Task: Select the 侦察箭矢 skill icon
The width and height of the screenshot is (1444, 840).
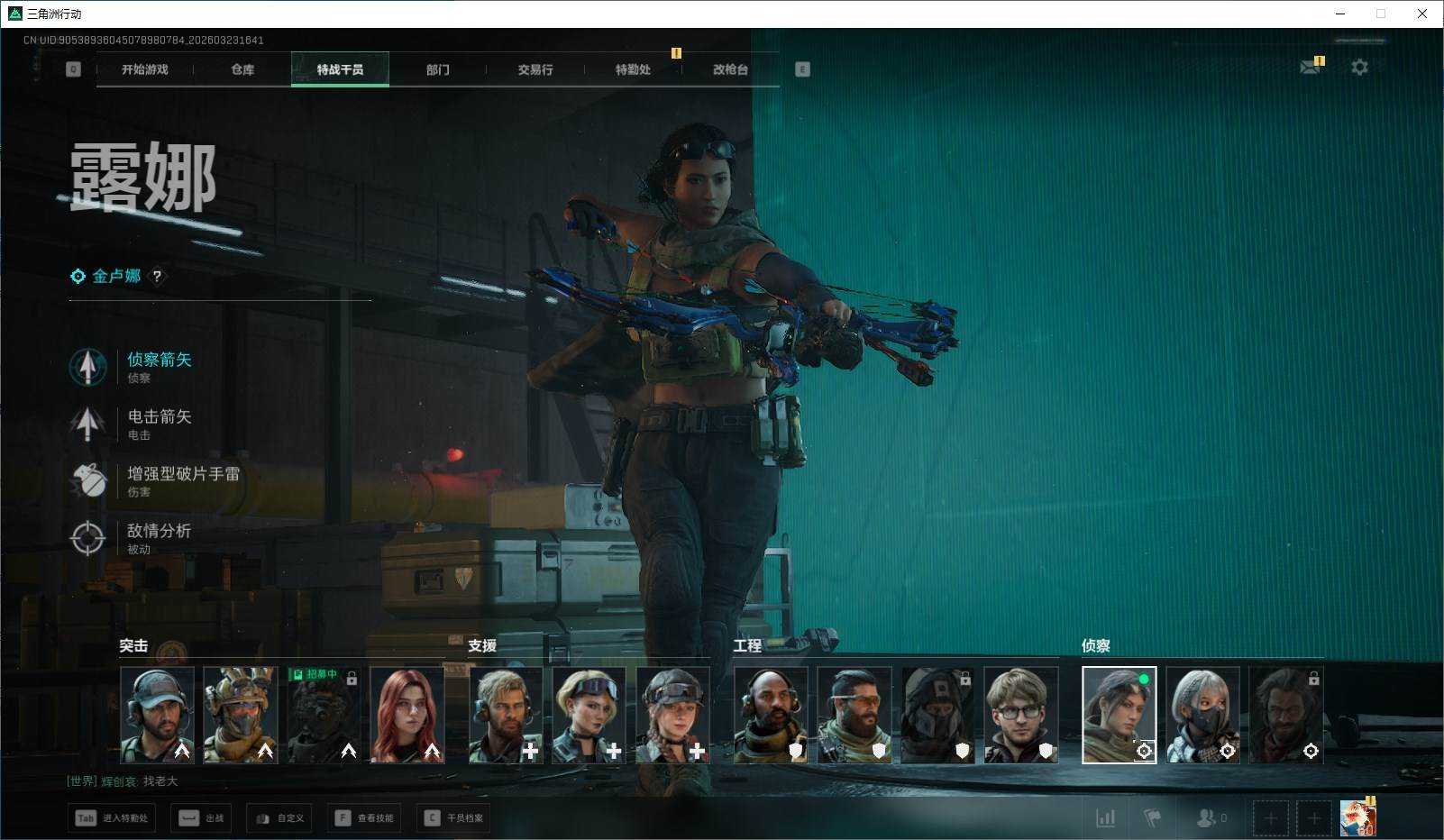Action: click(x=87, y=367)
